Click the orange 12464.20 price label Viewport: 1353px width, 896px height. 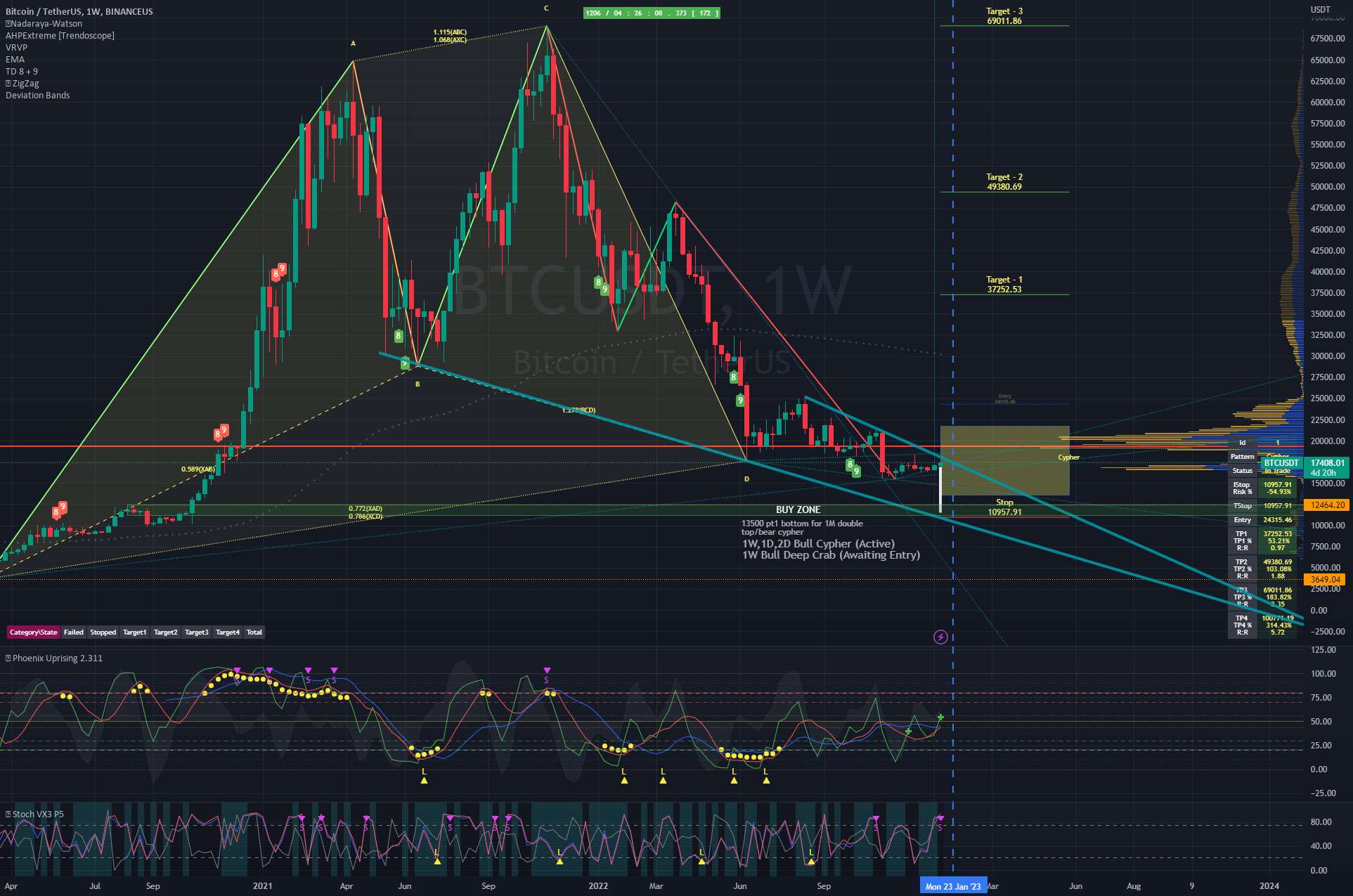coord(1326,505)
